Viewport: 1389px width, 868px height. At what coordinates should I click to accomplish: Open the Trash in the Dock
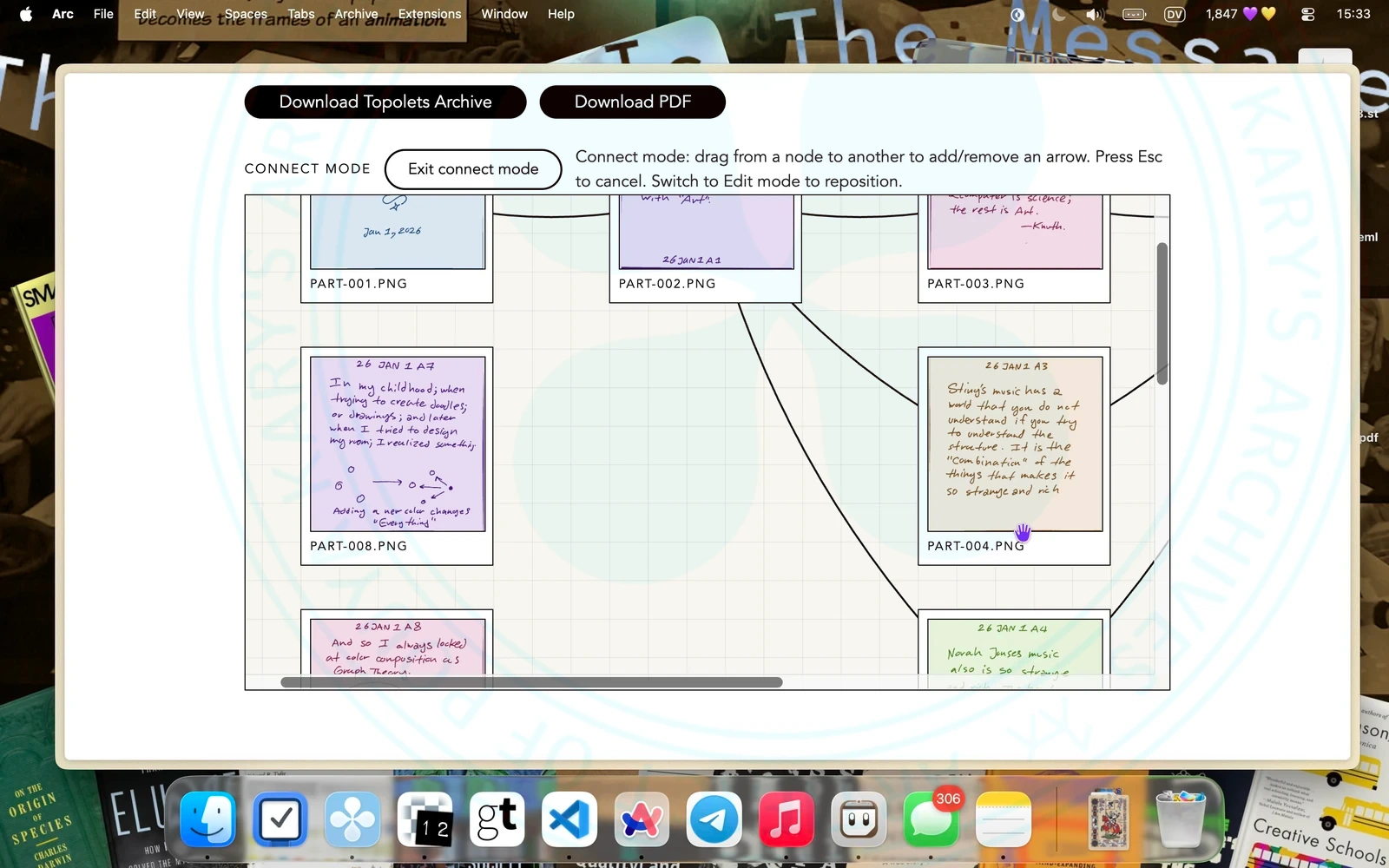point(1181,819)
